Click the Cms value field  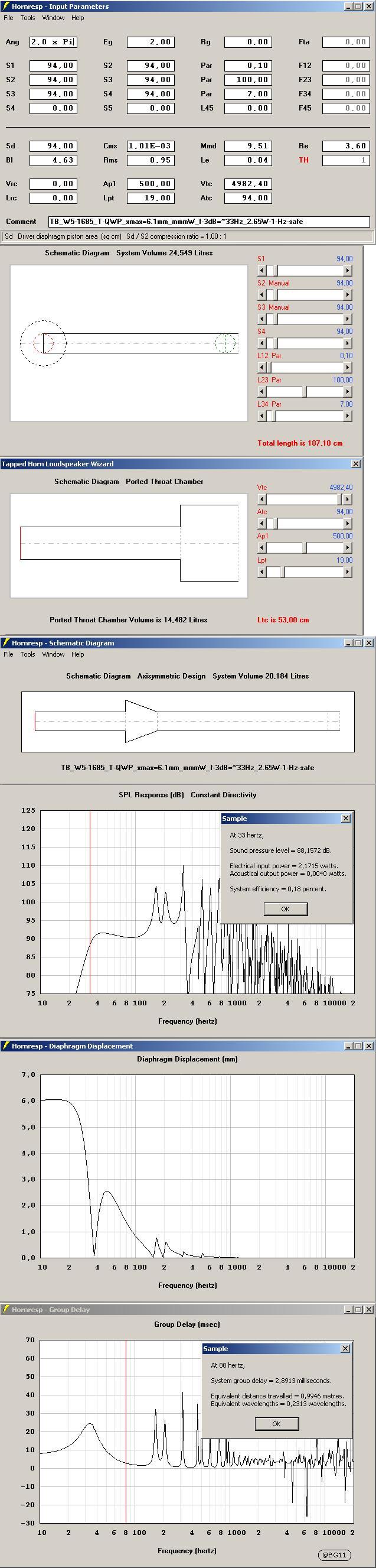(x=151, y=146)
